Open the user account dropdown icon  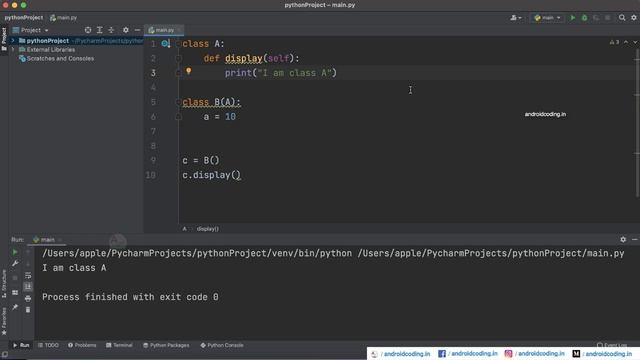[x=516, y=18]
